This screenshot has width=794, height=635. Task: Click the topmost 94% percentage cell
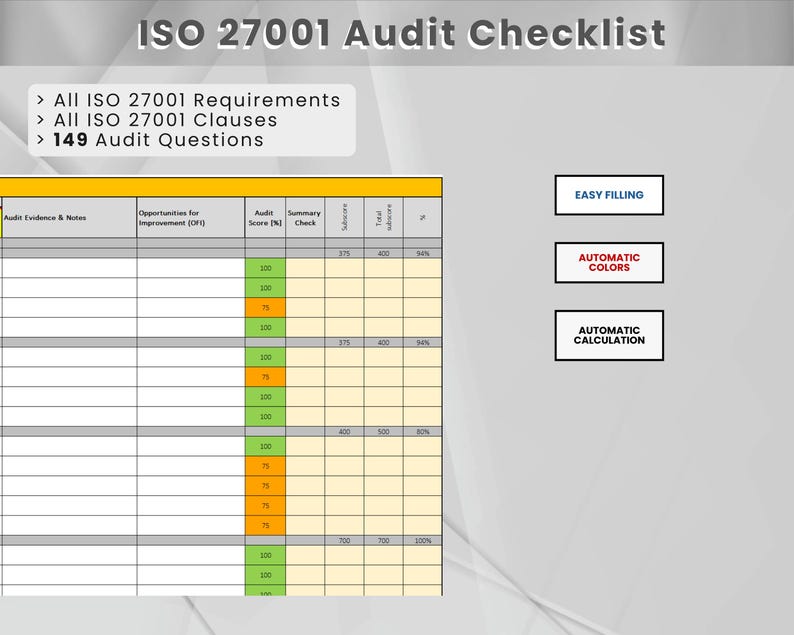pyautogui.click(x=423, y=253)
